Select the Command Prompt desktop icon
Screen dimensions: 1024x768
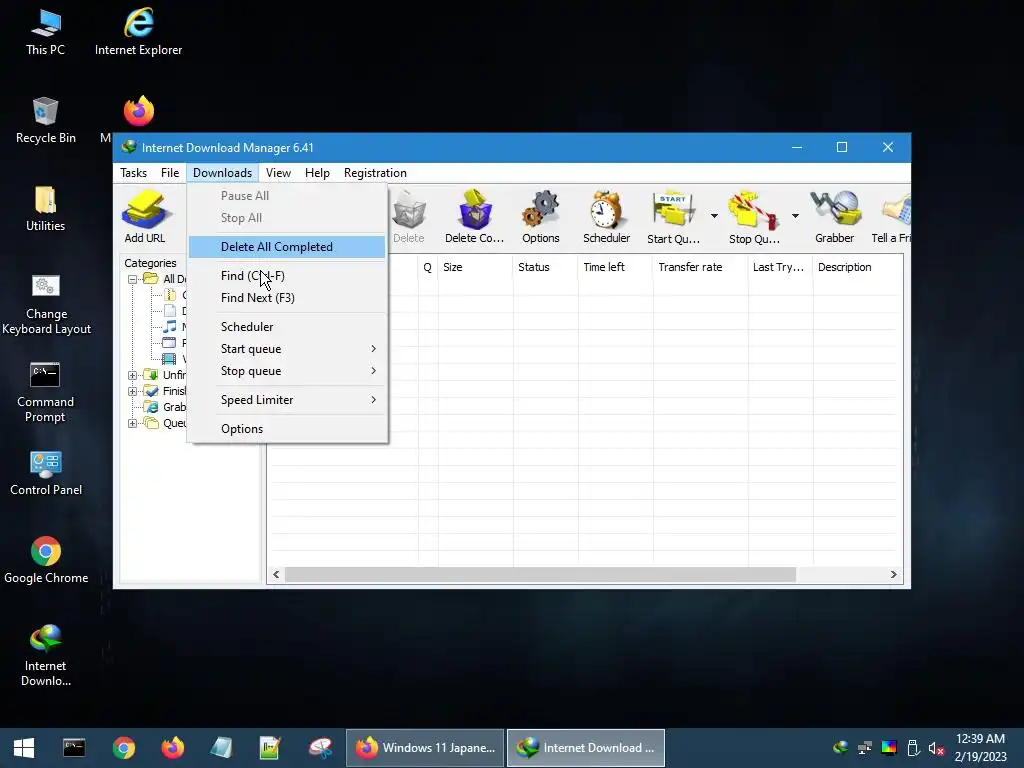(46, 392)
